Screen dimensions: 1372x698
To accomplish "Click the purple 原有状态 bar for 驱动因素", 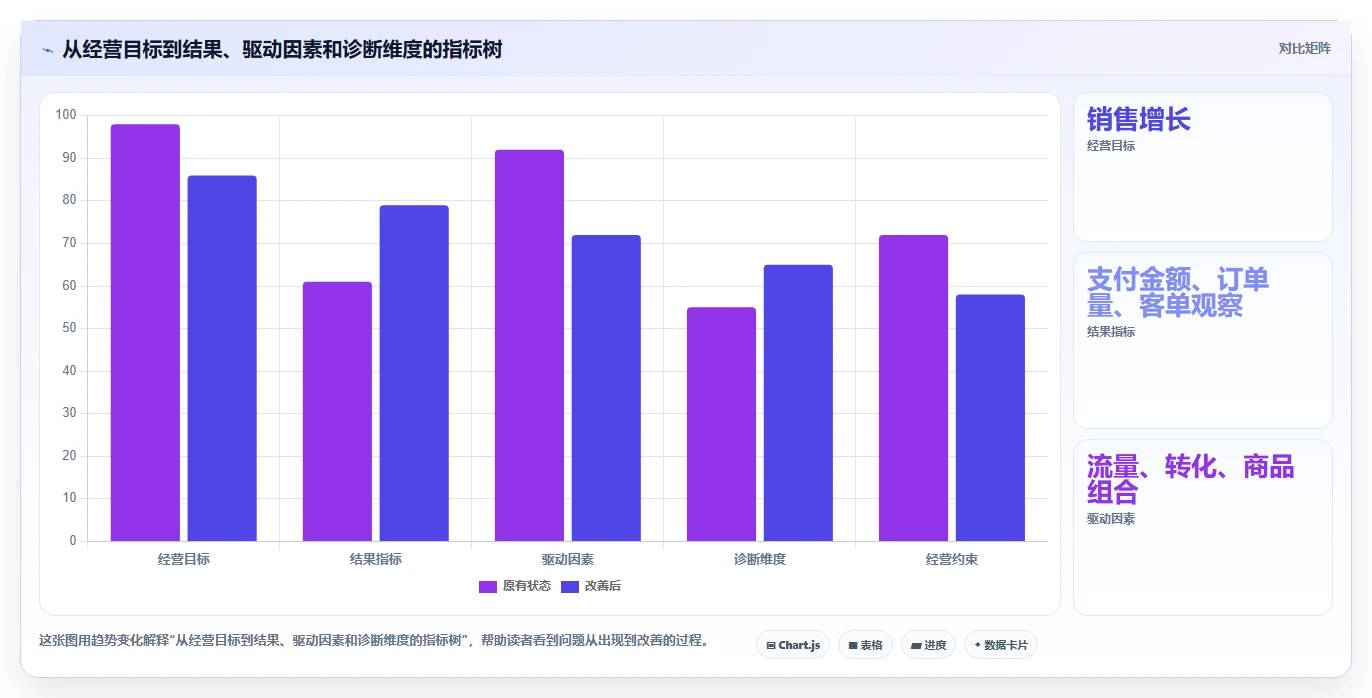I will (x=529, y=345).
